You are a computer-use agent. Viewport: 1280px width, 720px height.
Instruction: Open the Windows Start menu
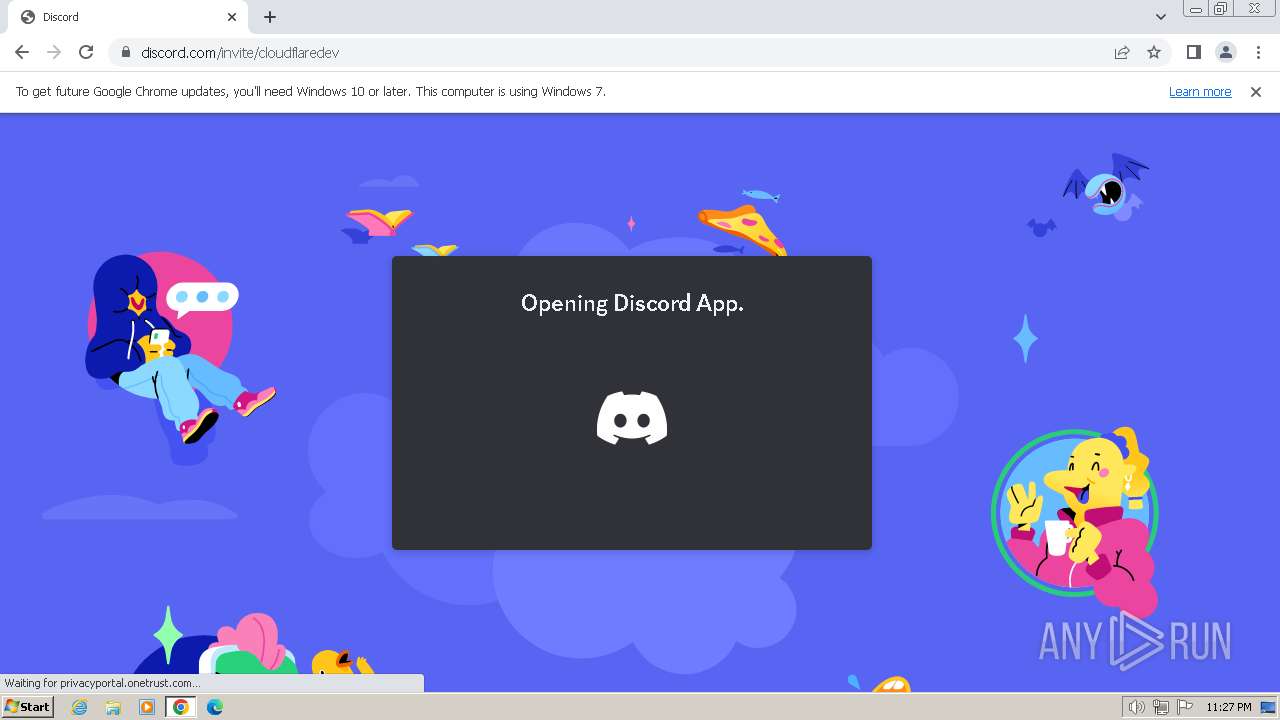point(27,707)
